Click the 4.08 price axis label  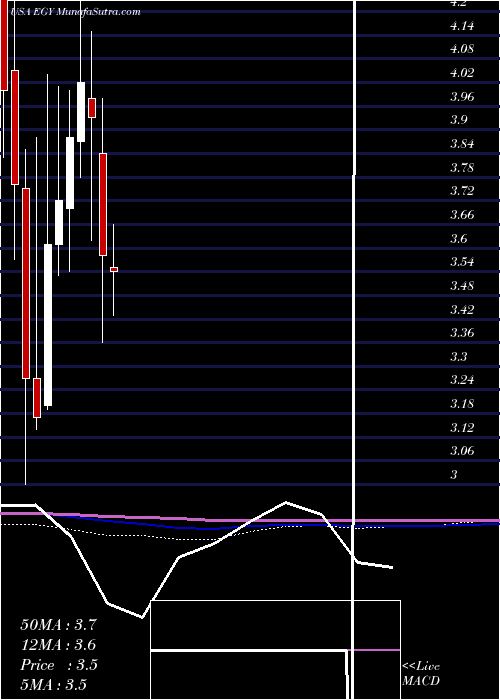point(462,49)
